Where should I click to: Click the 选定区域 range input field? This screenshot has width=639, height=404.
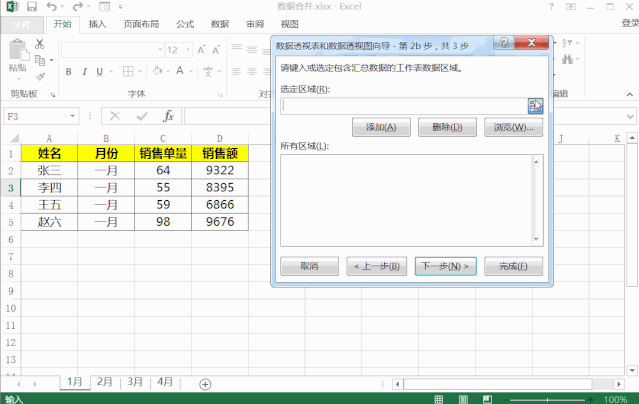pos(404,106)
